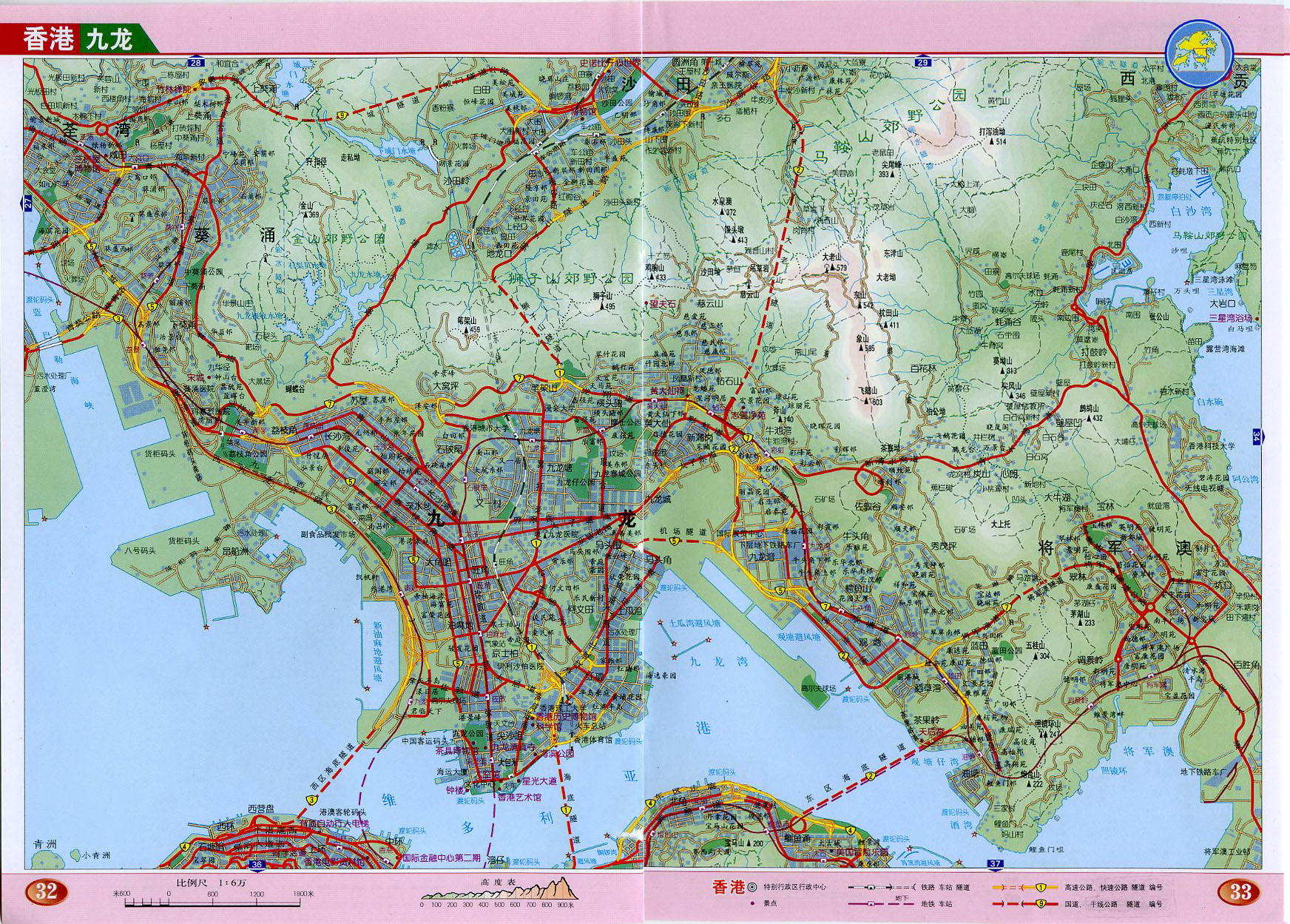Click the administrative center symbol in legend
The height and width of the screenshot is (924, 1290).
[x=752, y=887]
